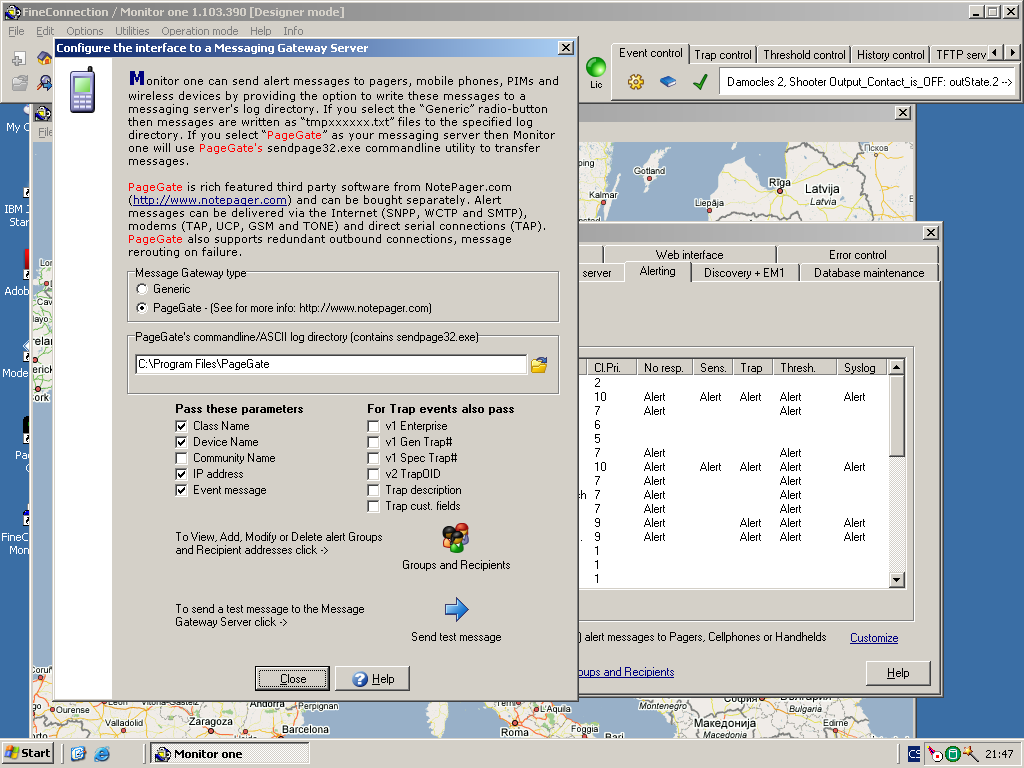Click the yellow gear icon under Event control
The height and width of the screenshot is (768, 1024).
click(x=635, y=82)
